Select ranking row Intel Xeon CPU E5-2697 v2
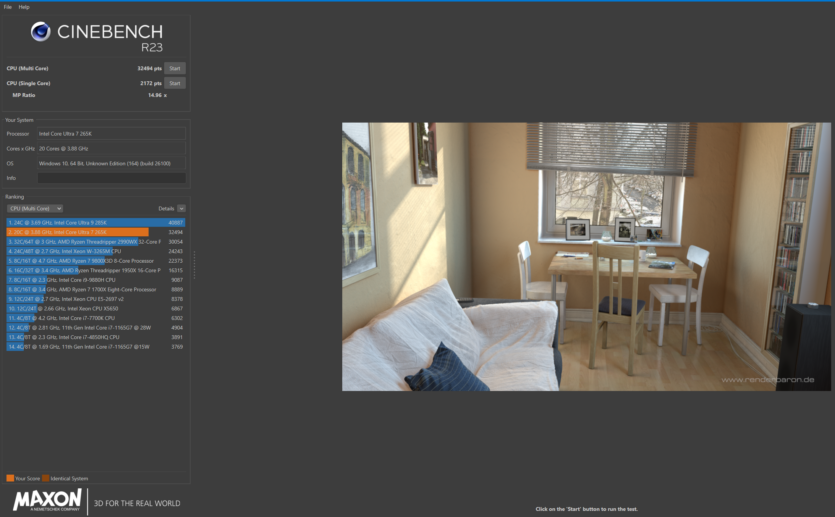Screen dimensions: 835x517 [95, 299]
